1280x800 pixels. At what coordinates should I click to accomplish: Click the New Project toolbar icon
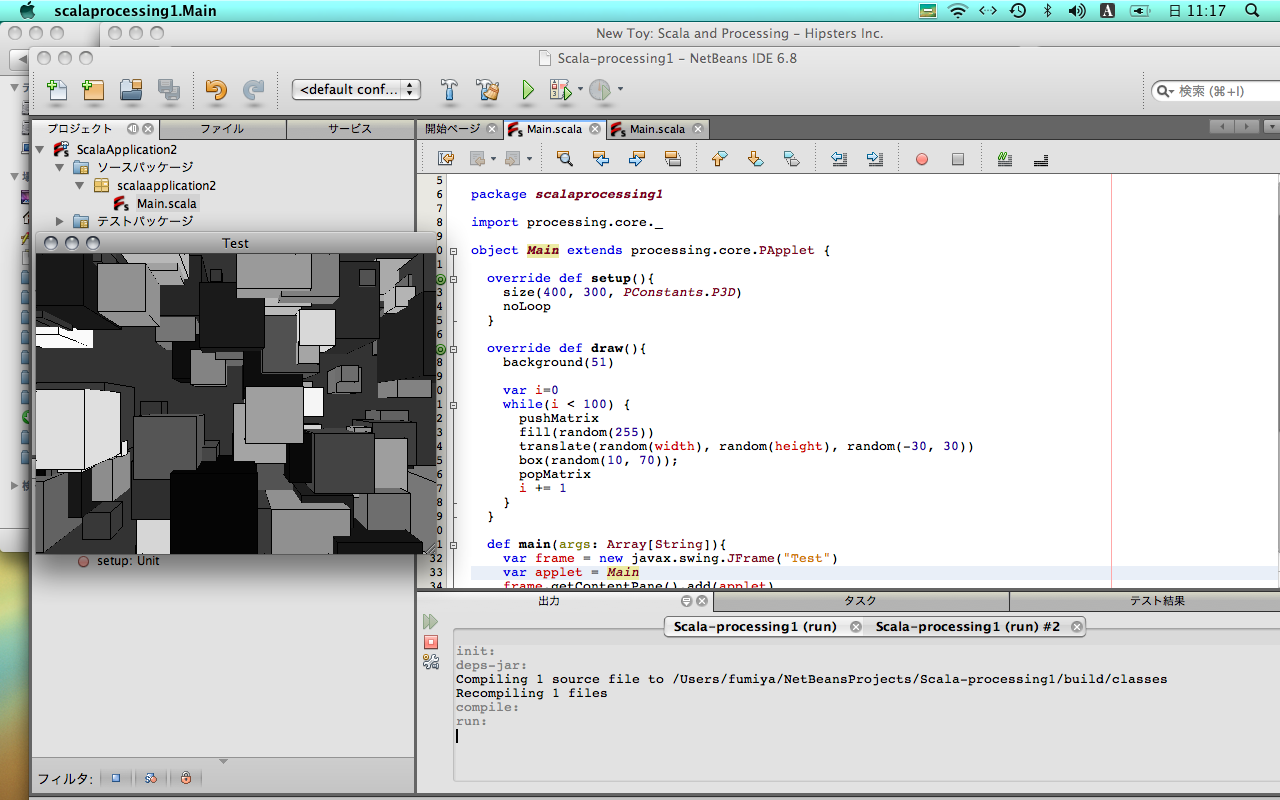point(93,90)
